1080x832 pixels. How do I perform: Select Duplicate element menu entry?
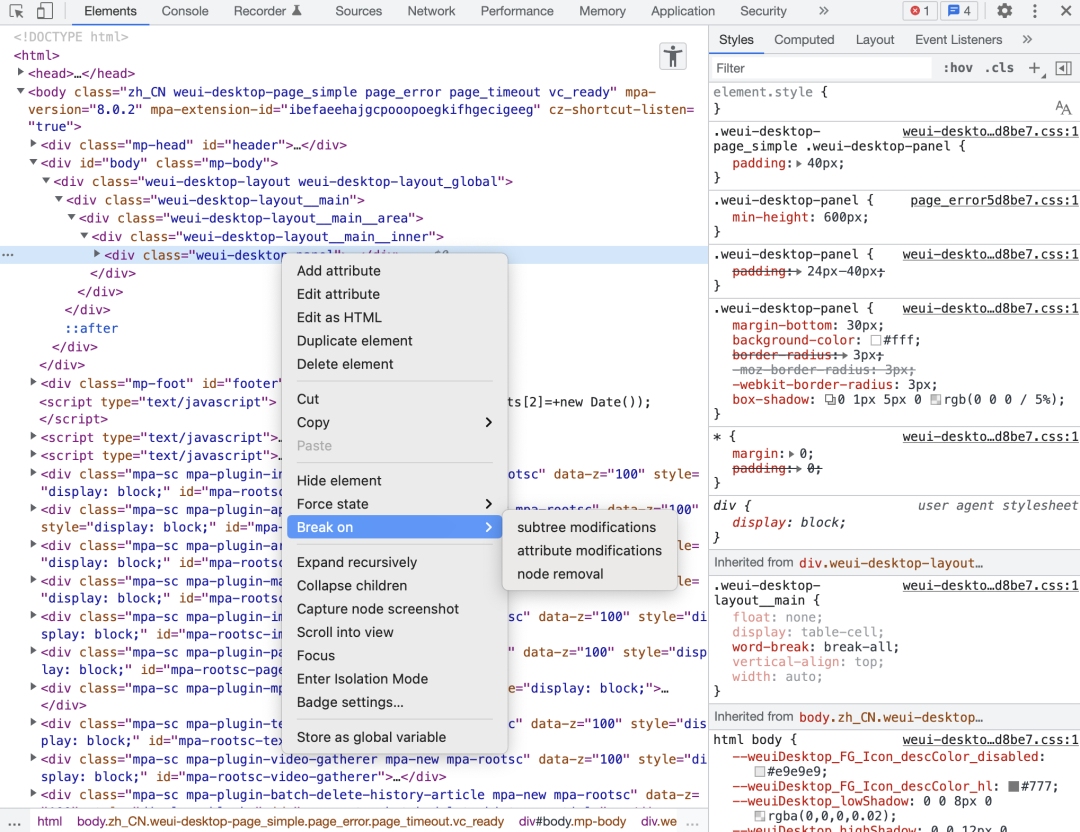tap(395, 341)
